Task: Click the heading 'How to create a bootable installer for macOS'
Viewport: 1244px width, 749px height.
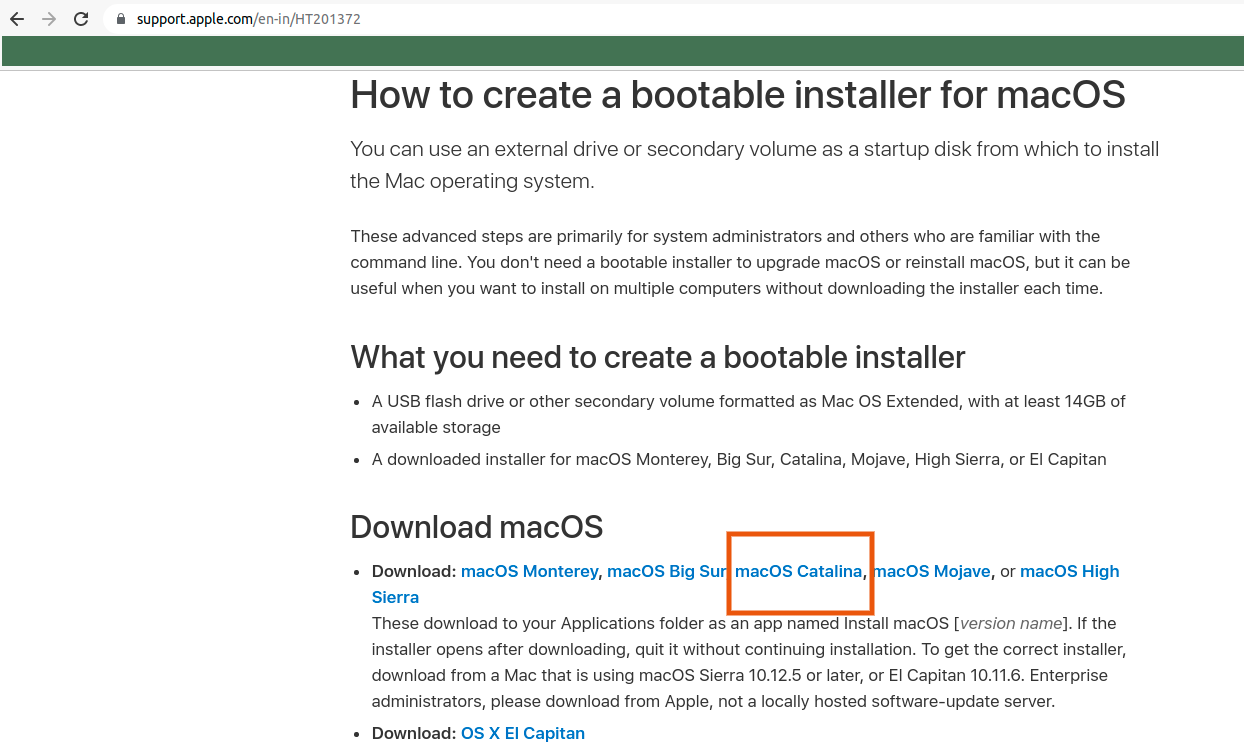Action: [738, 95]
